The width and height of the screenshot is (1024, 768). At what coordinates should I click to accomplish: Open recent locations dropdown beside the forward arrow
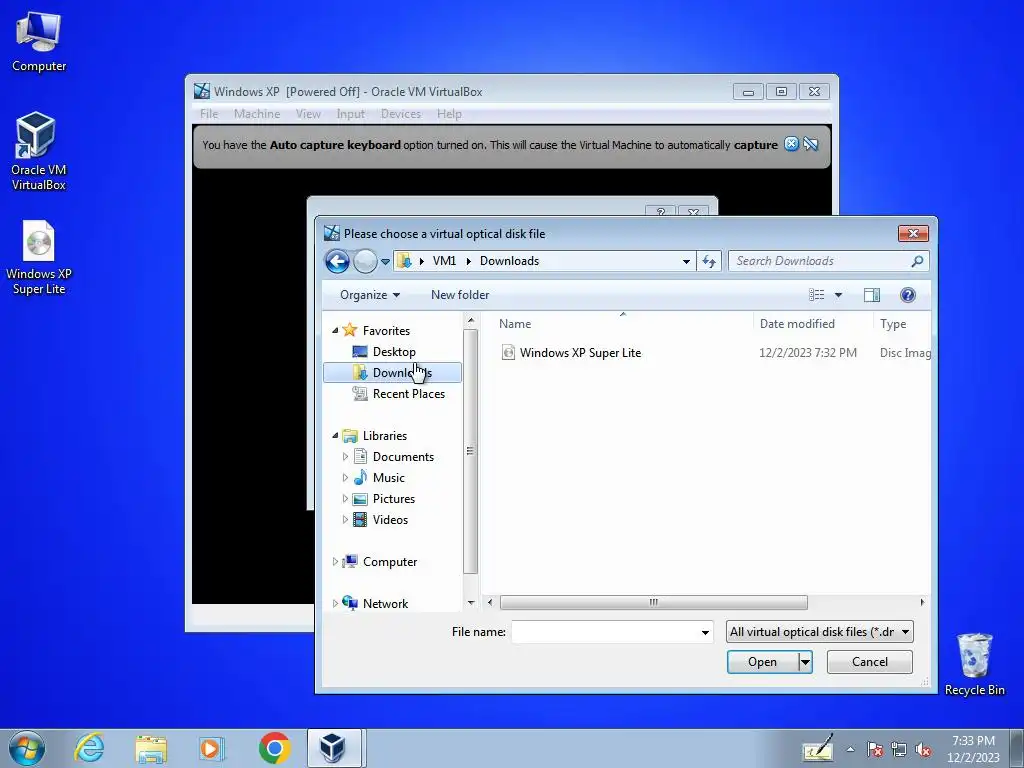[x=385, y=262]
